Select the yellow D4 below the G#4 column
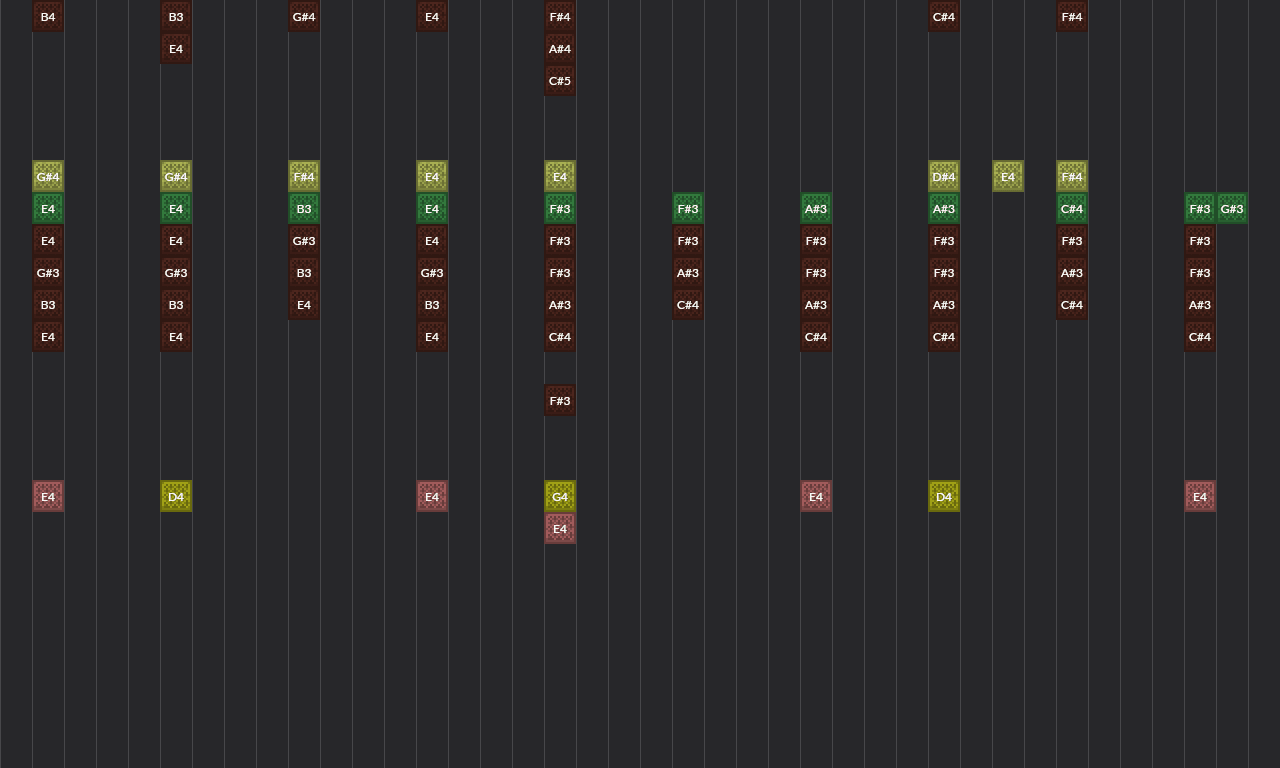Screen dimensions: 1280x768 coord(176,496)
